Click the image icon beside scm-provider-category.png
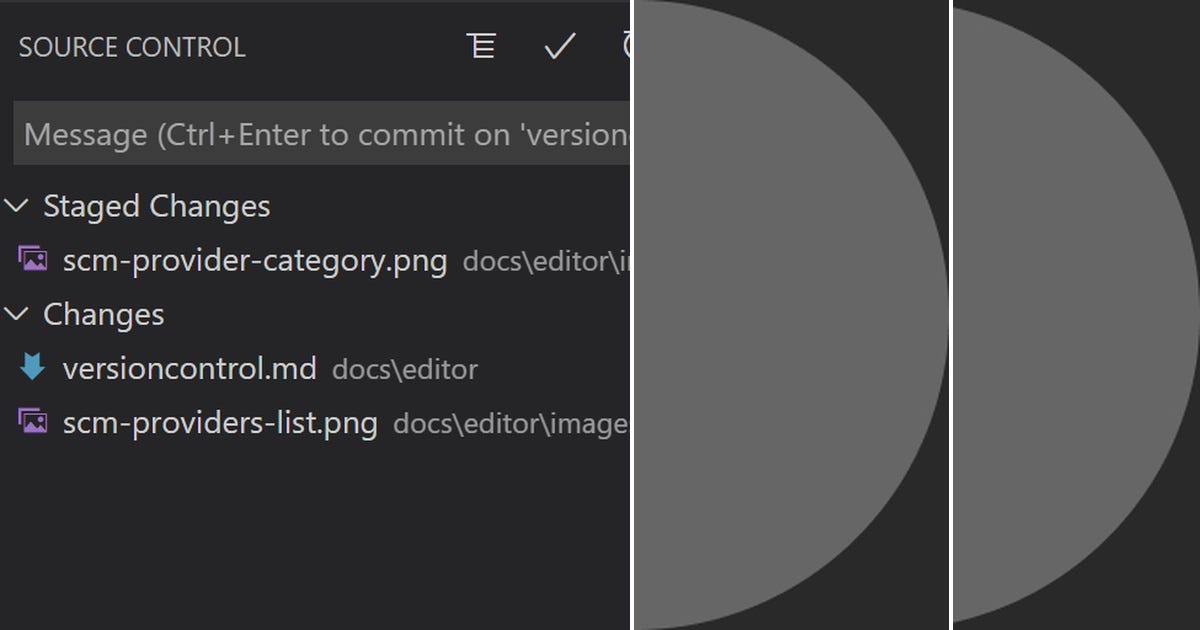Viewport: 1200px width, 630px height. [34, 259]
